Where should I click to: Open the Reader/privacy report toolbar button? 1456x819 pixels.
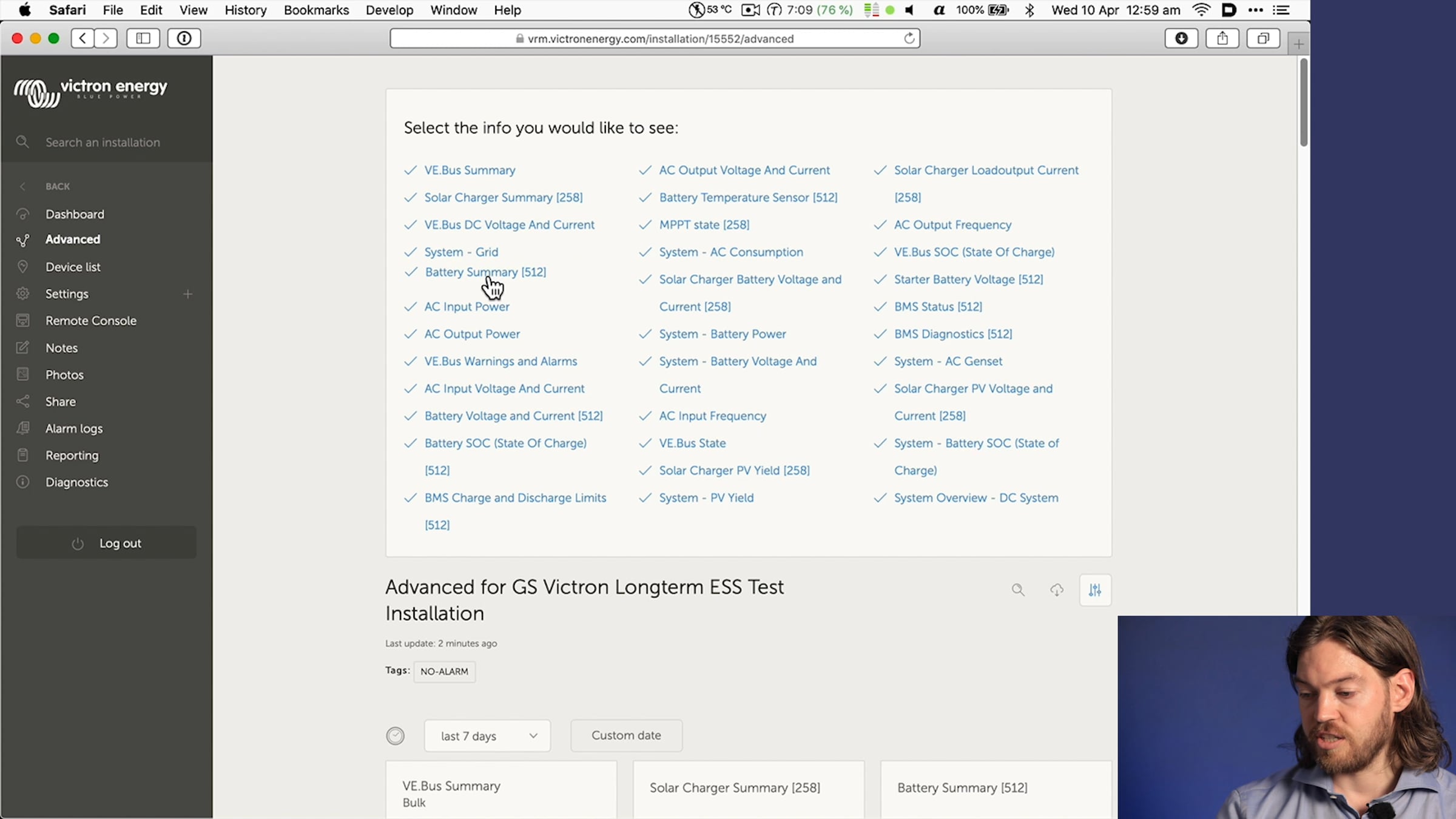click(184, 38)
